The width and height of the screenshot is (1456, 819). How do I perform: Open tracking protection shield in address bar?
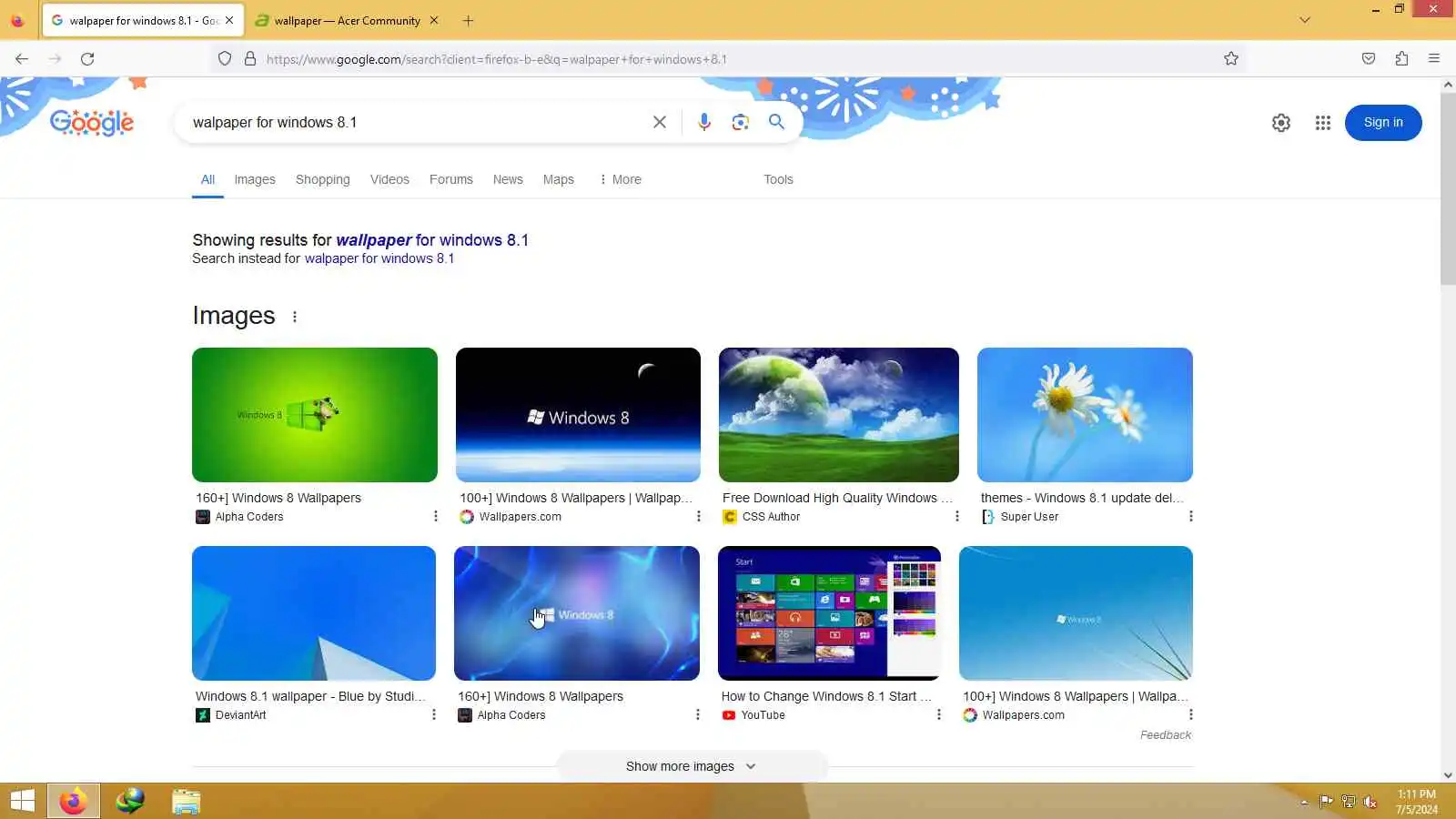[225, 59]
